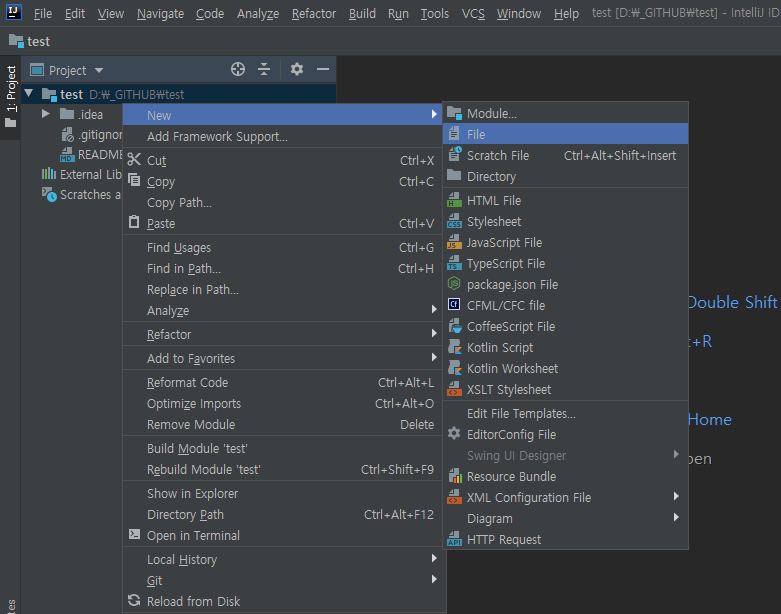Open Project panel settings gear
The width and height of the screenshot is (781, 614).
coord(297,69)
